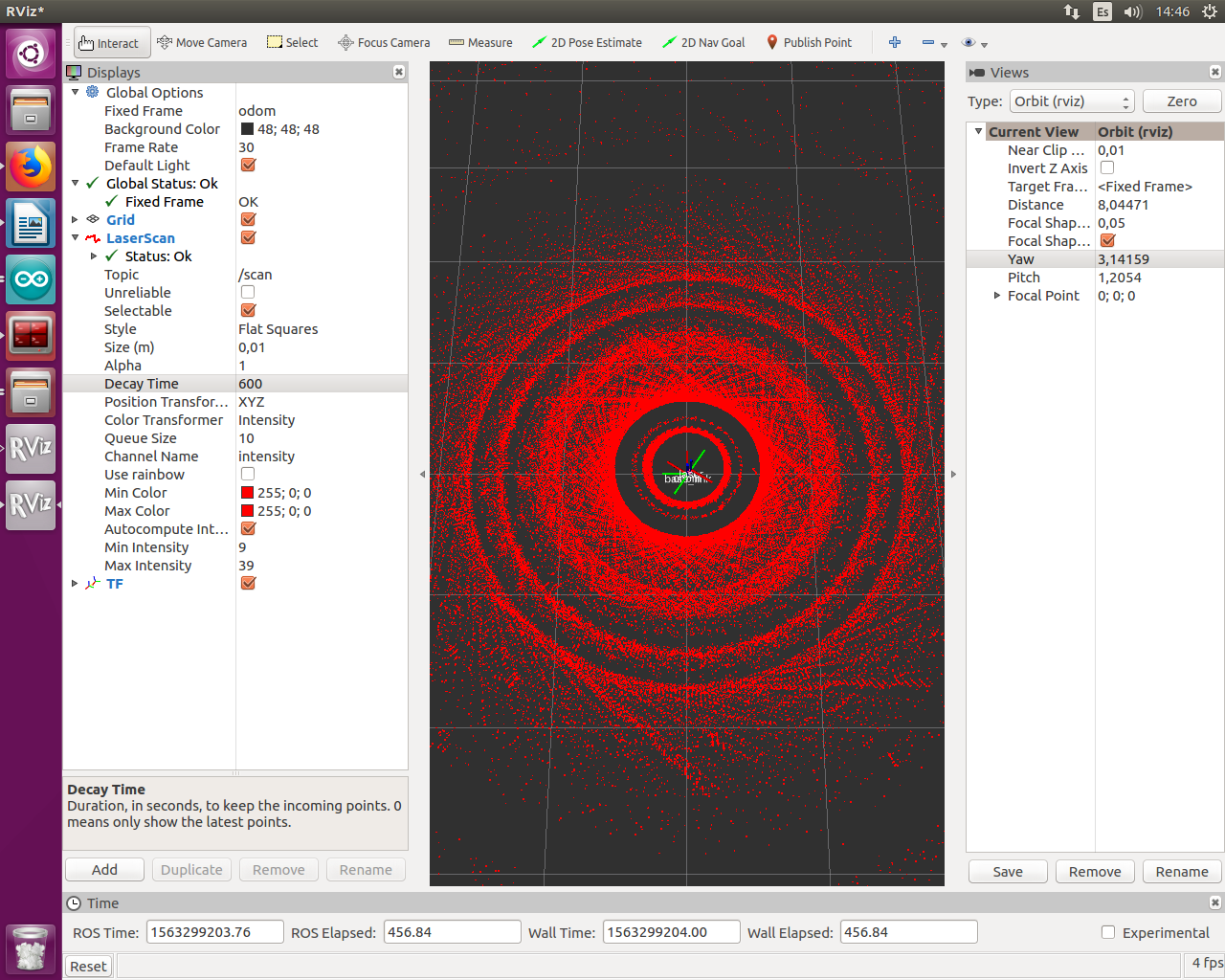
Task: Expand the Grid display properties
Action: (76, 219)
